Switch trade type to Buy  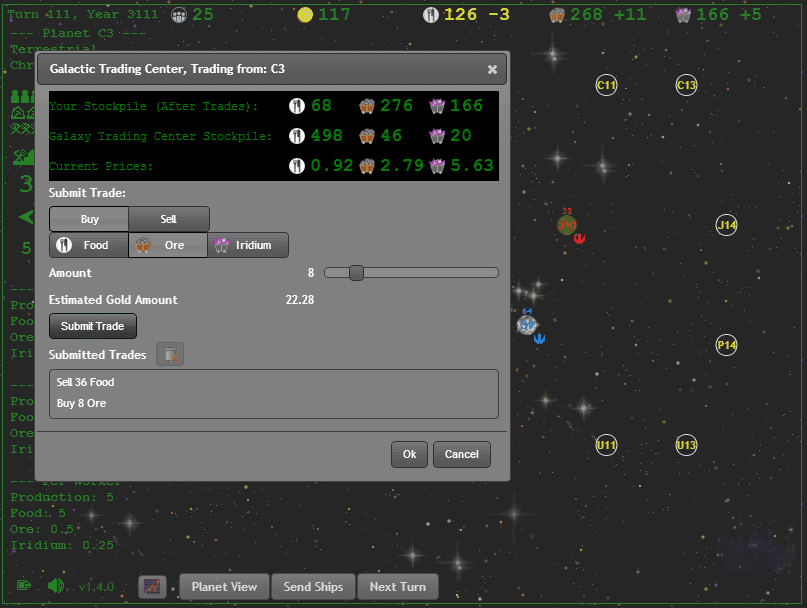(89, 219)
